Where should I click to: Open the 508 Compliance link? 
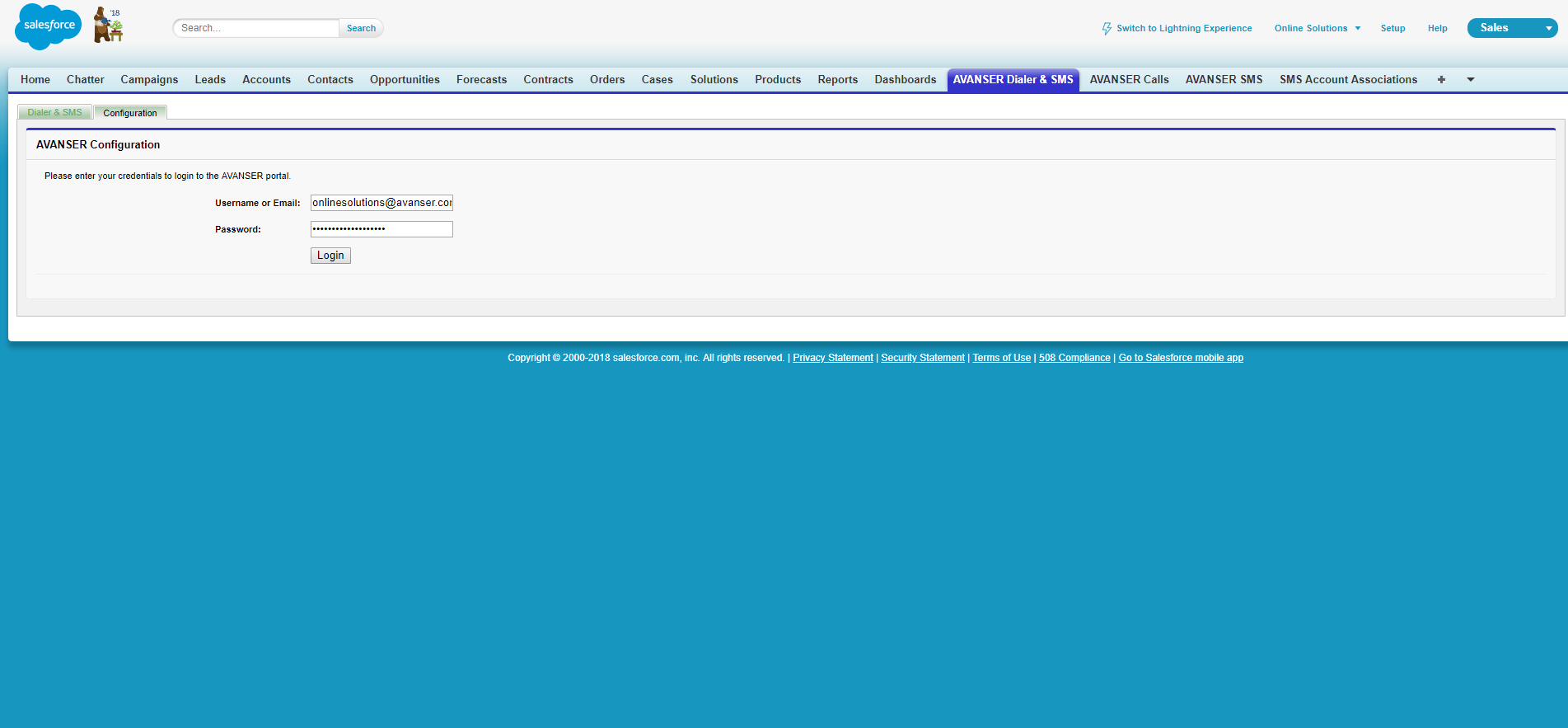[1074, 358]
